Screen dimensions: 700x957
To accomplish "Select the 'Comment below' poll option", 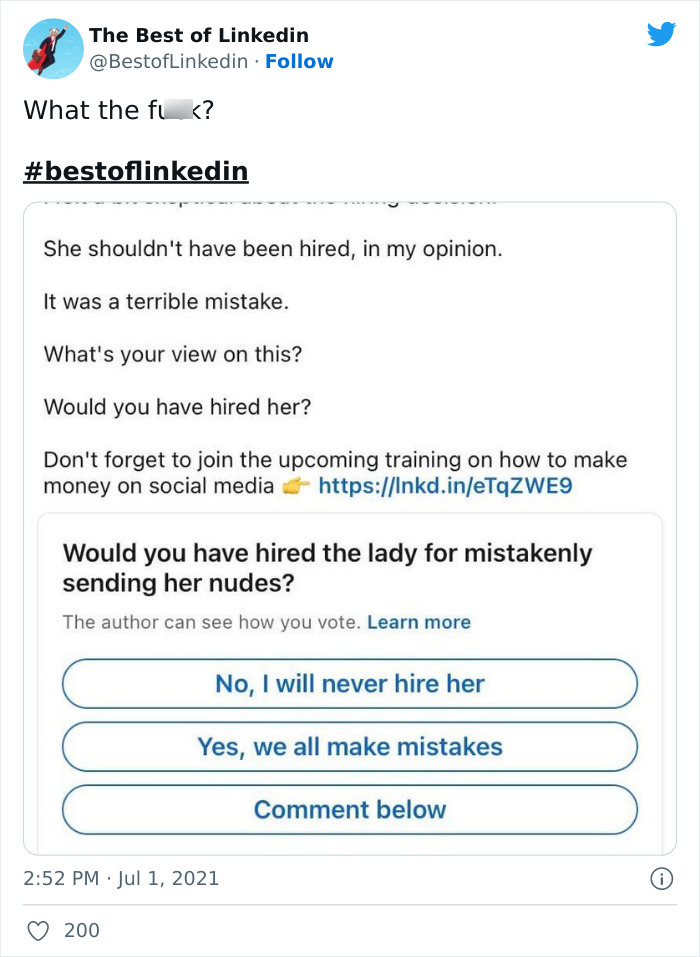I will click(x=350, y=810).
